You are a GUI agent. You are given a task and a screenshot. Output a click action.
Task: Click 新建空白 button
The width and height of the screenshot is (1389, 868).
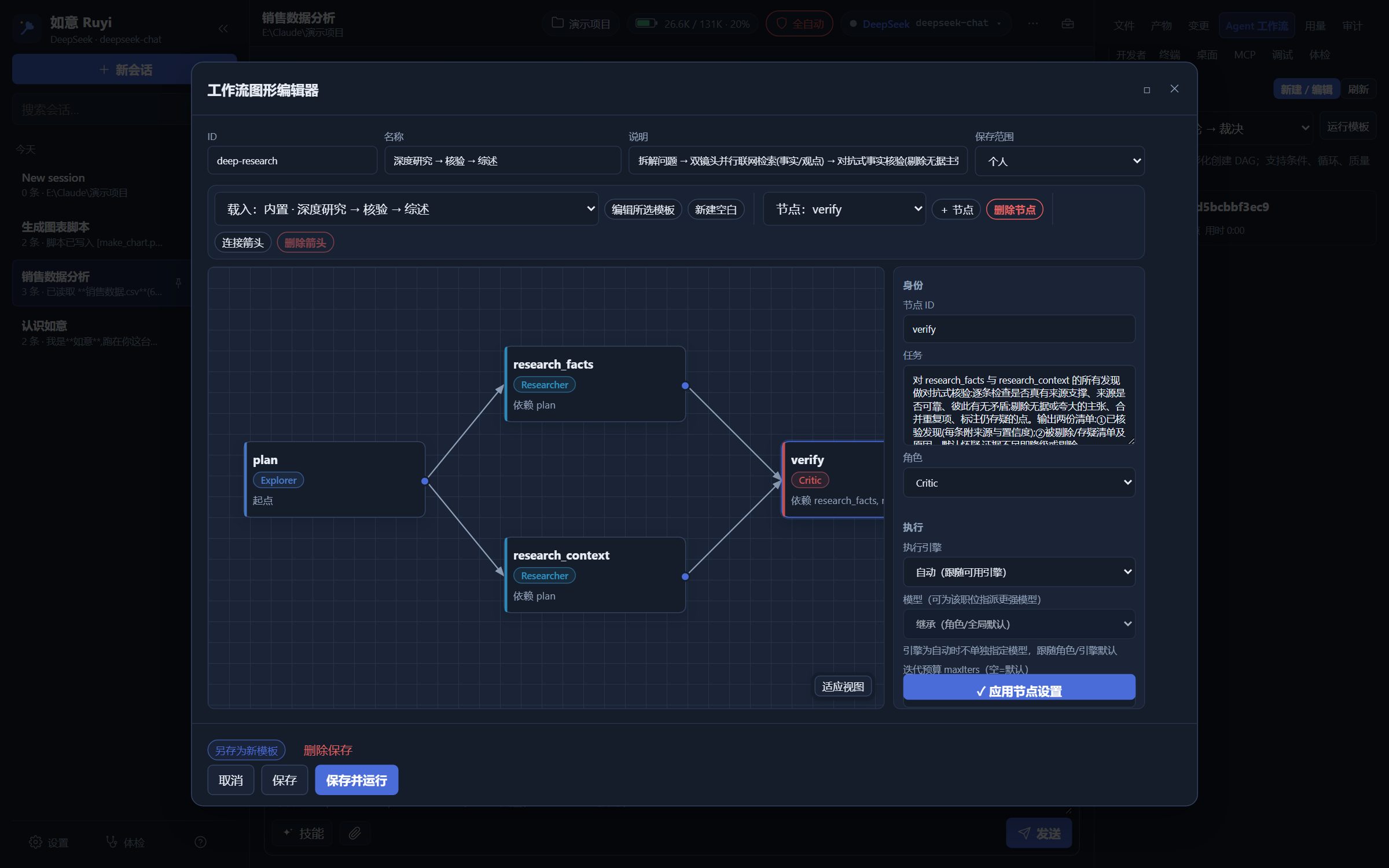click(x=716, y=209)
